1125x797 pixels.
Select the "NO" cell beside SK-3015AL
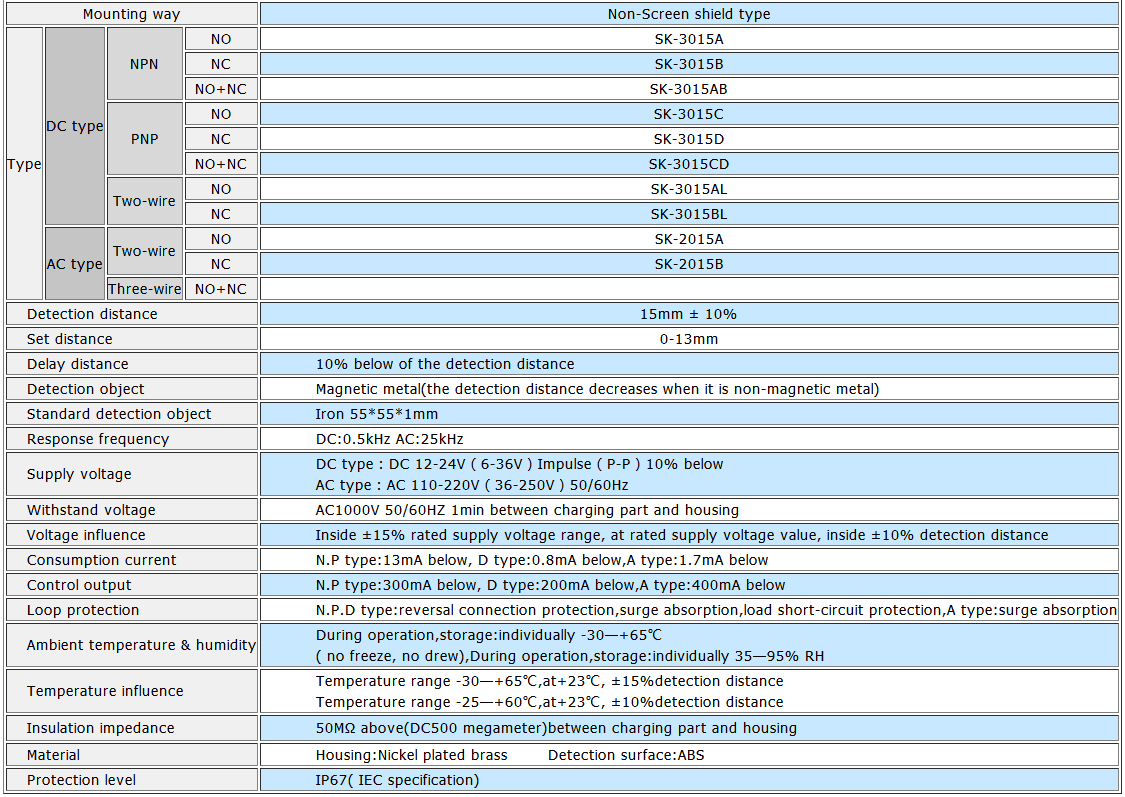221,189
